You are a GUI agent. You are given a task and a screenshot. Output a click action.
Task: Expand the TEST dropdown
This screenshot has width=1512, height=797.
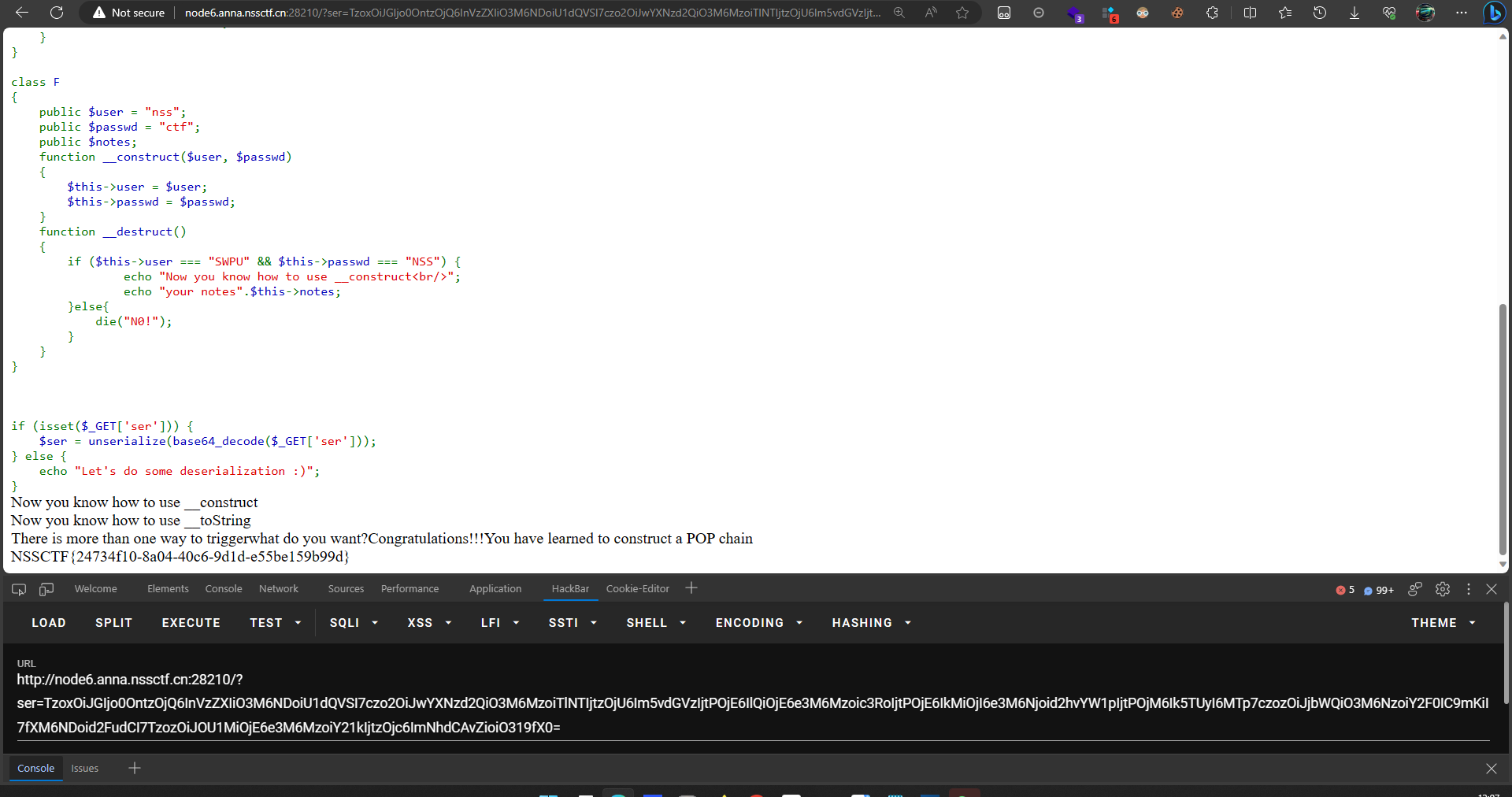[276, 623]
